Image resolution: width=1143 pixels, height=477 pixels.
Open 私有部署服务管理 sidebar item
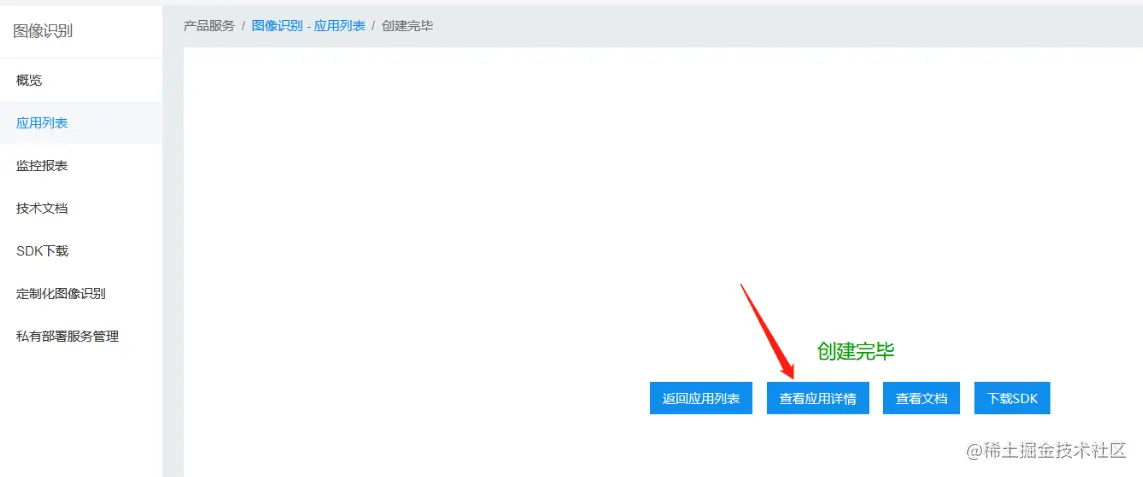(80, 336)
